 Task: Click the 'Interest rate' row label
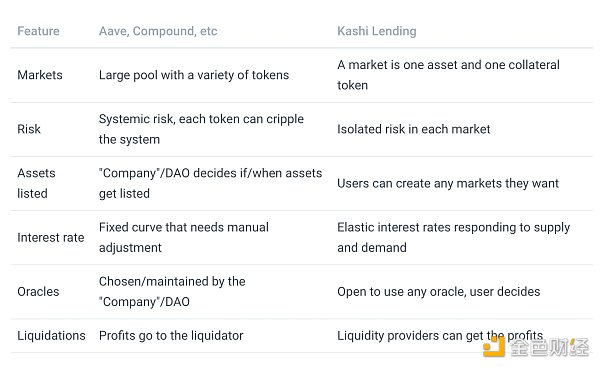click(51, 238)
